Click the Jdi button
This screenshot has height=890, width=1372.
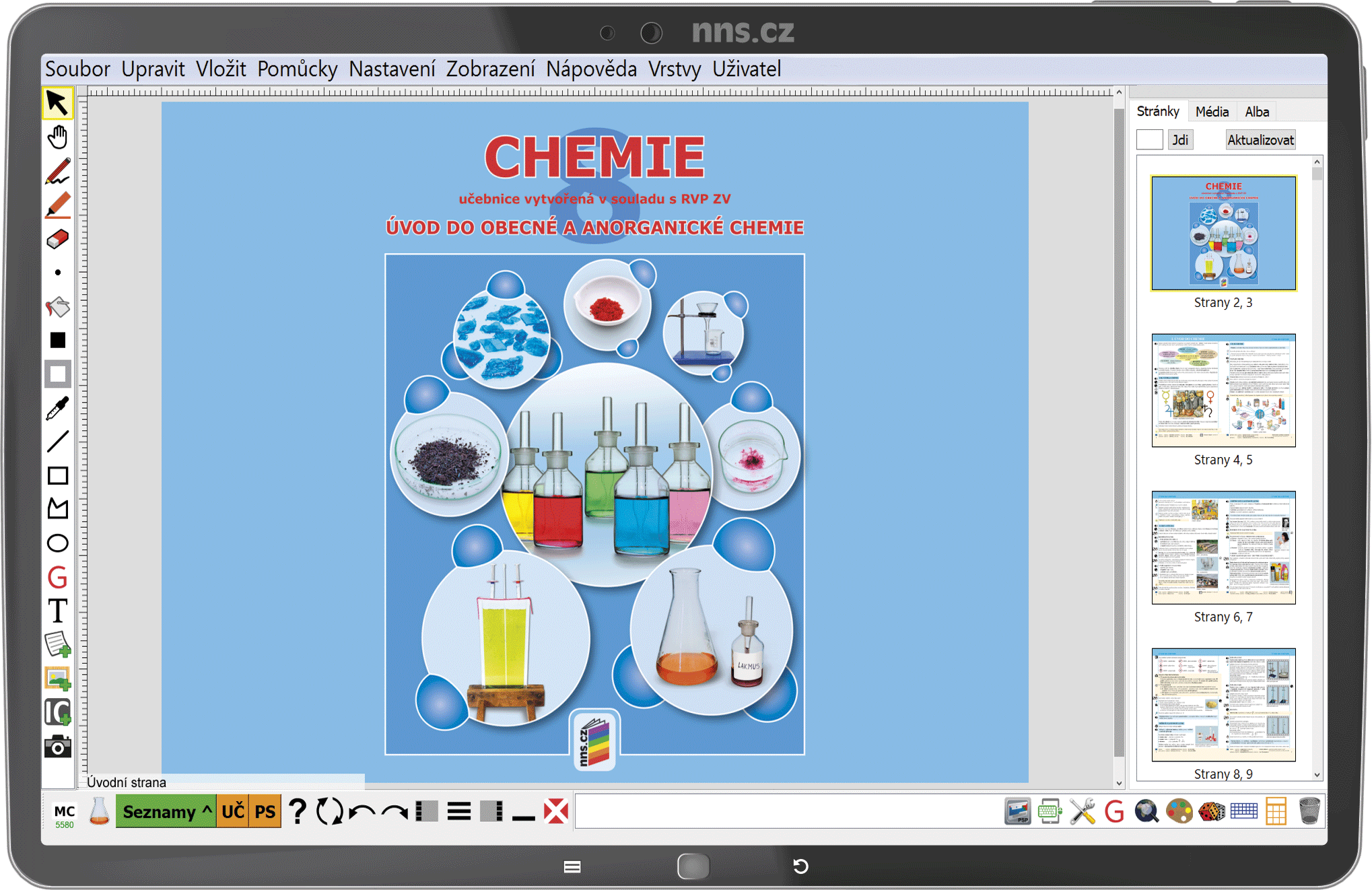pyautogui.click(x=1180, y=140)
